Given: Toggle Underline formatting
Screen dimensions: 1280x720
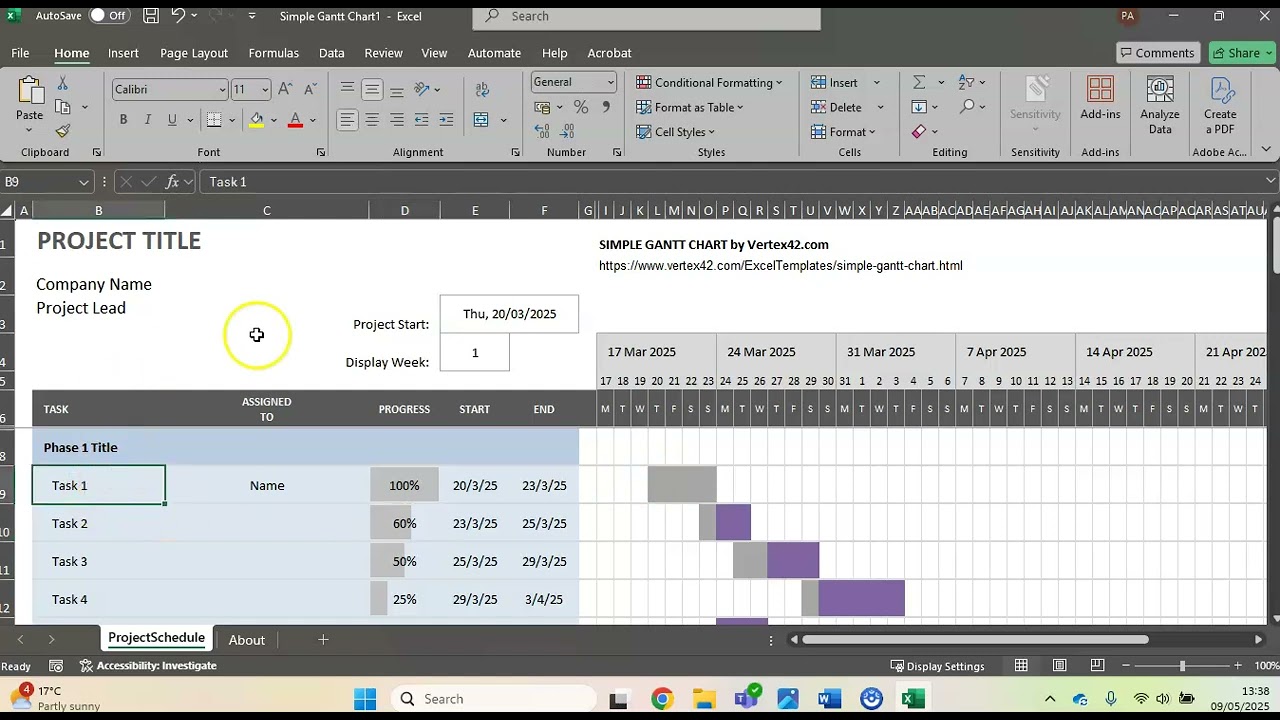Looking at the screenshot, I should pos(172,120).
